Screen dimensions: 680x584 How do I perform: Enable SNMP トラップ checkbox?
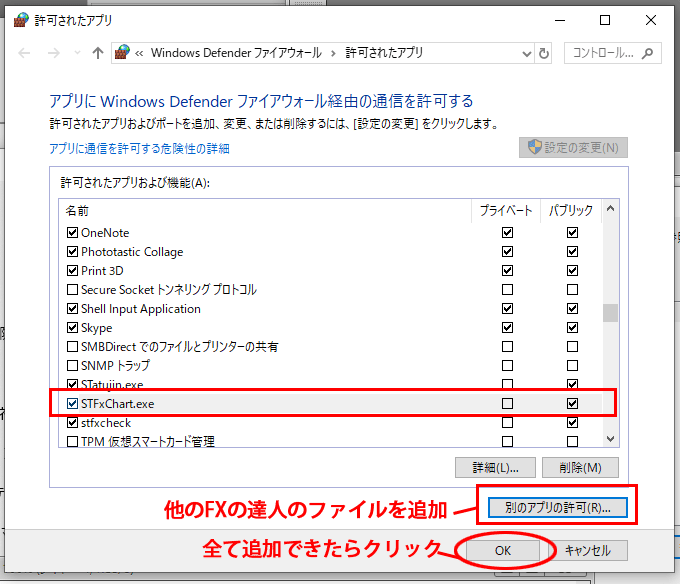tap(72, 365)
